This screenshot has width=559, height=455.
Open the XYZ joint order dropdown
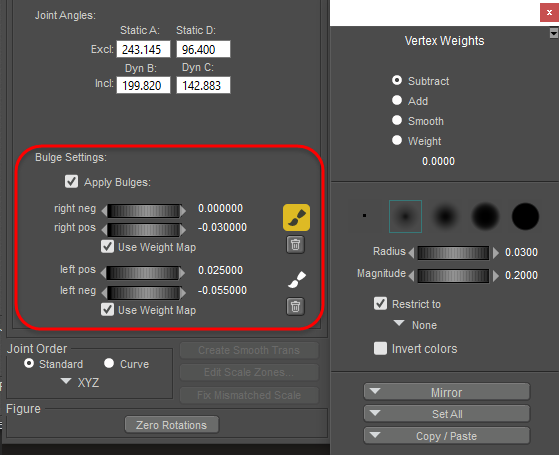81,382
